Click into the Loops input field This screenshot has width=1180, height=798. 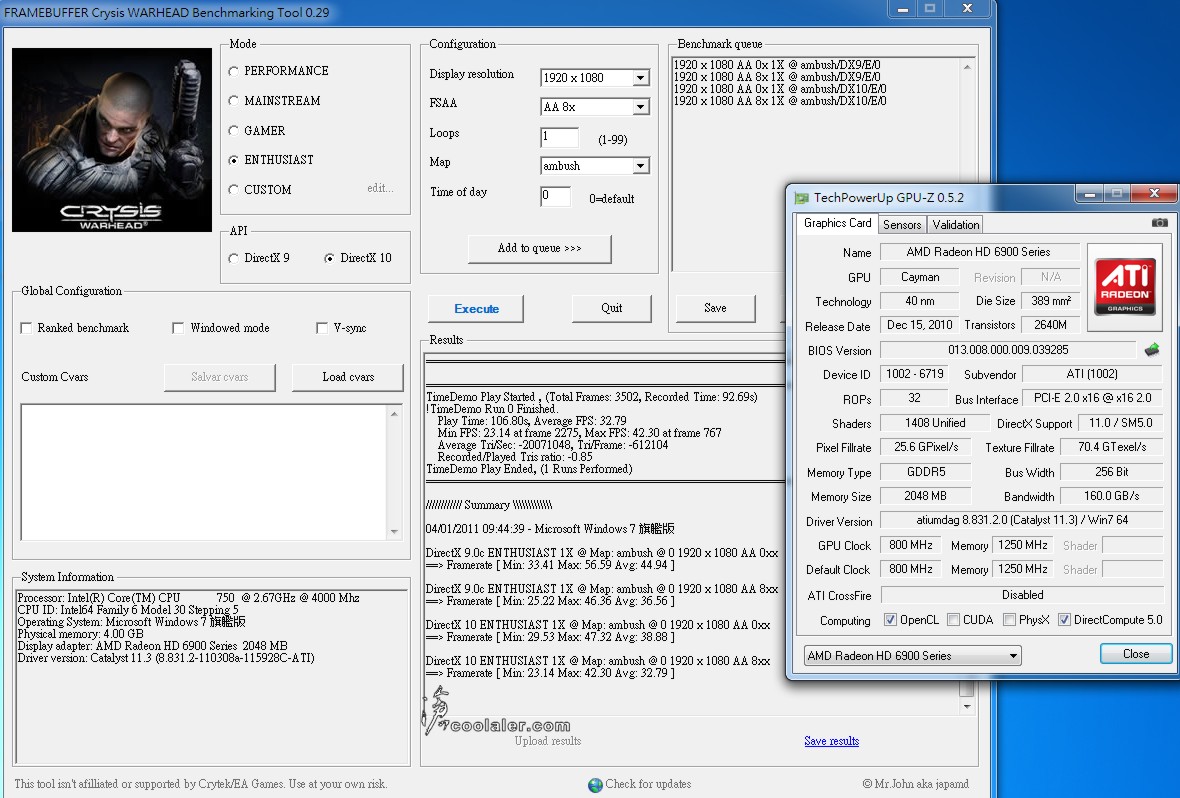(559, 137)
